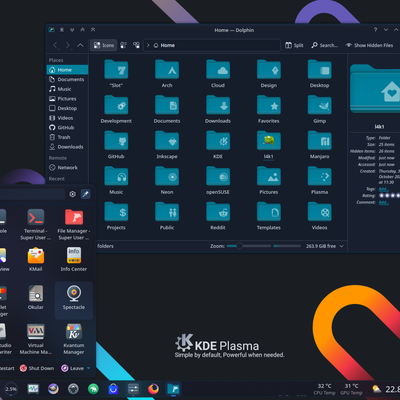Switch Dolphin to Details view mode

pyautogui.click(x=136, y=45)
